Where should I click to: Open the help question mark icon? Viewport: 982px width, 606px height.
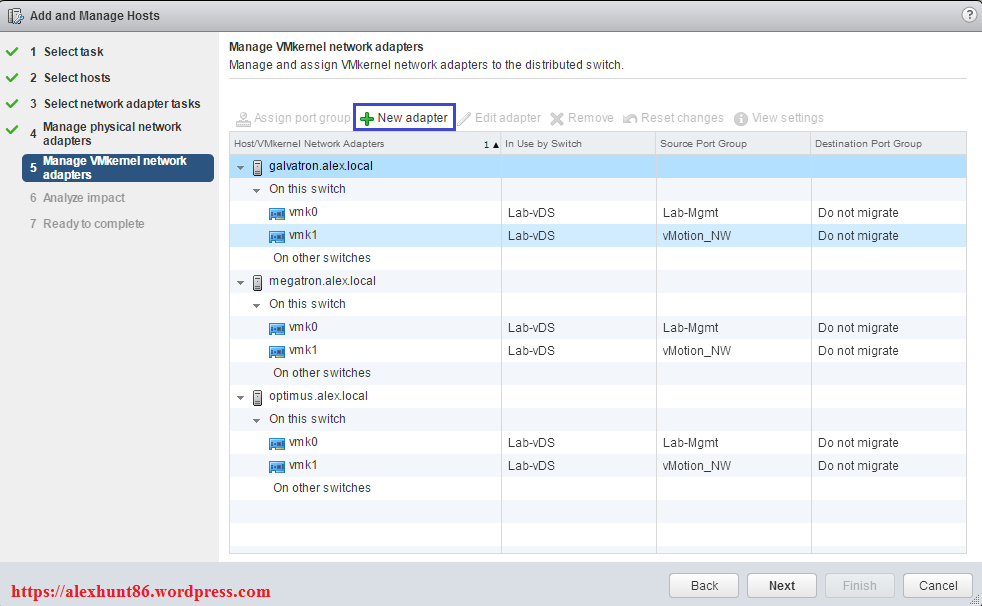click(x=968, y=15)
